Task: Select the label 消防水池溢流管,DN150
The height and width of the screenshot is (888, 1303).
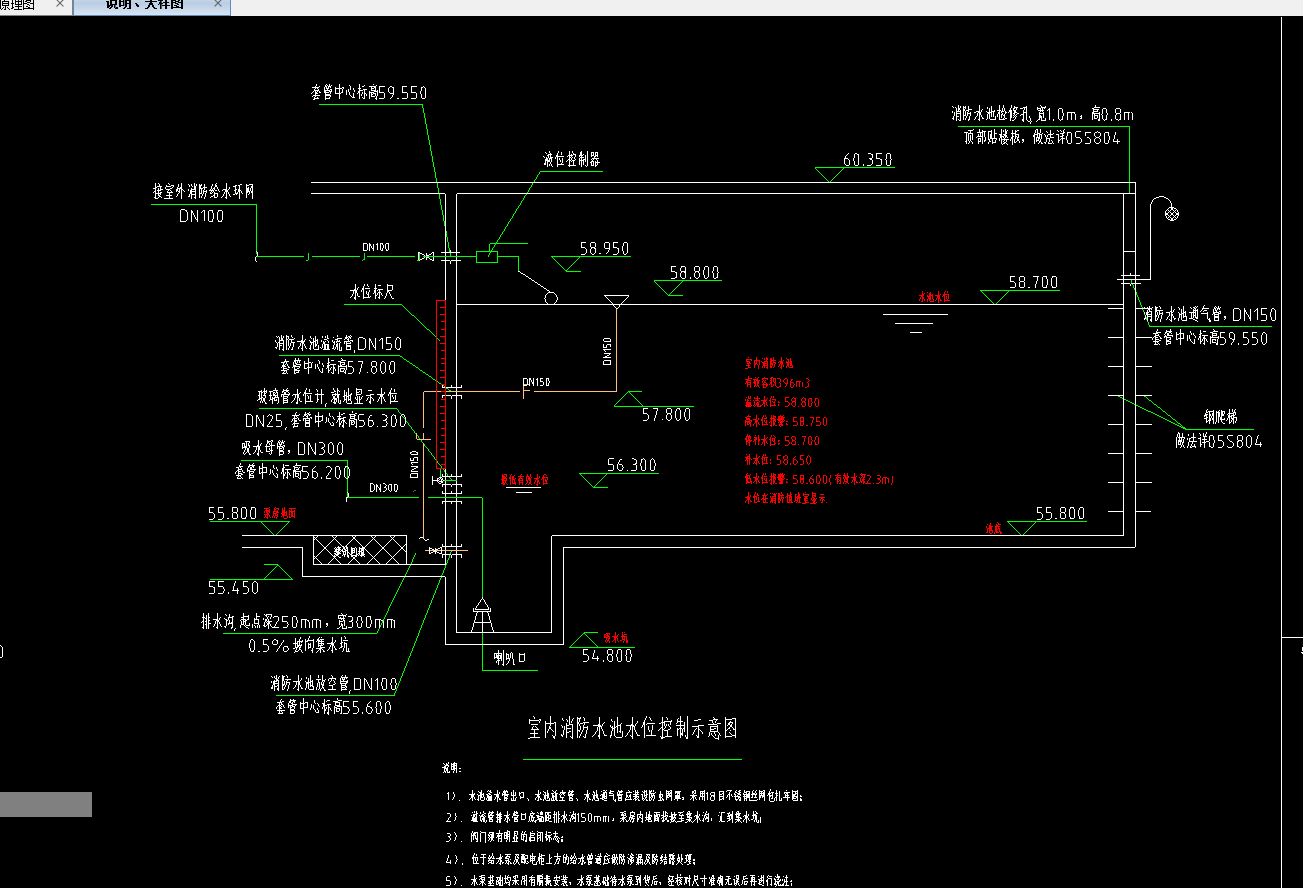Action: pyautogui.click(x=338, y=344)
